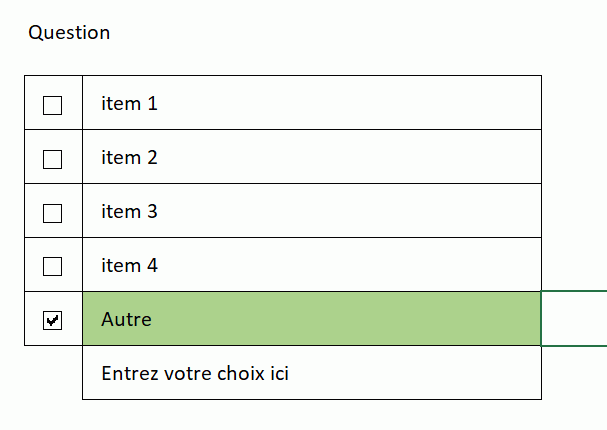The width and height of the screenshot is (607, 430).
Task: Click the checkmark inside the Autre box
Action: (x=53, y=320)
